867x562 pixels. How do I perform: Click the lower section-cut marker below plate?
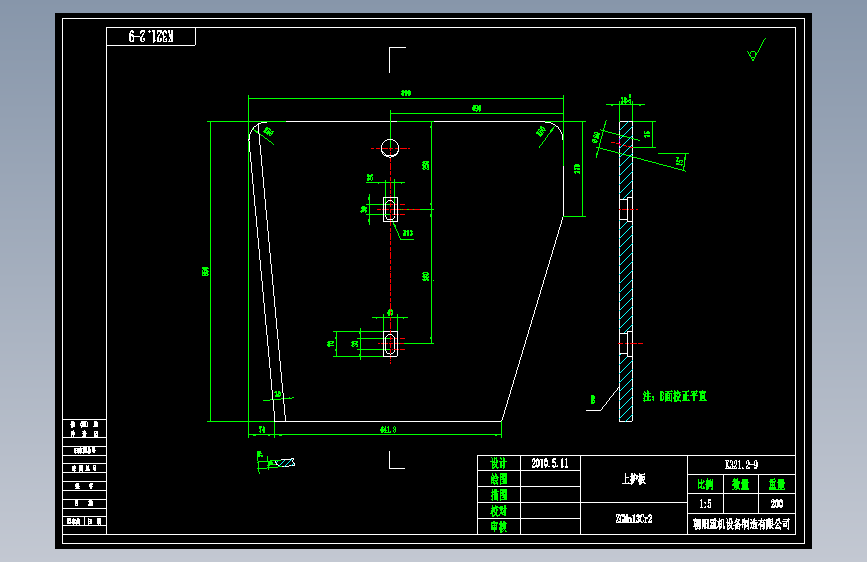click(396, 460)
